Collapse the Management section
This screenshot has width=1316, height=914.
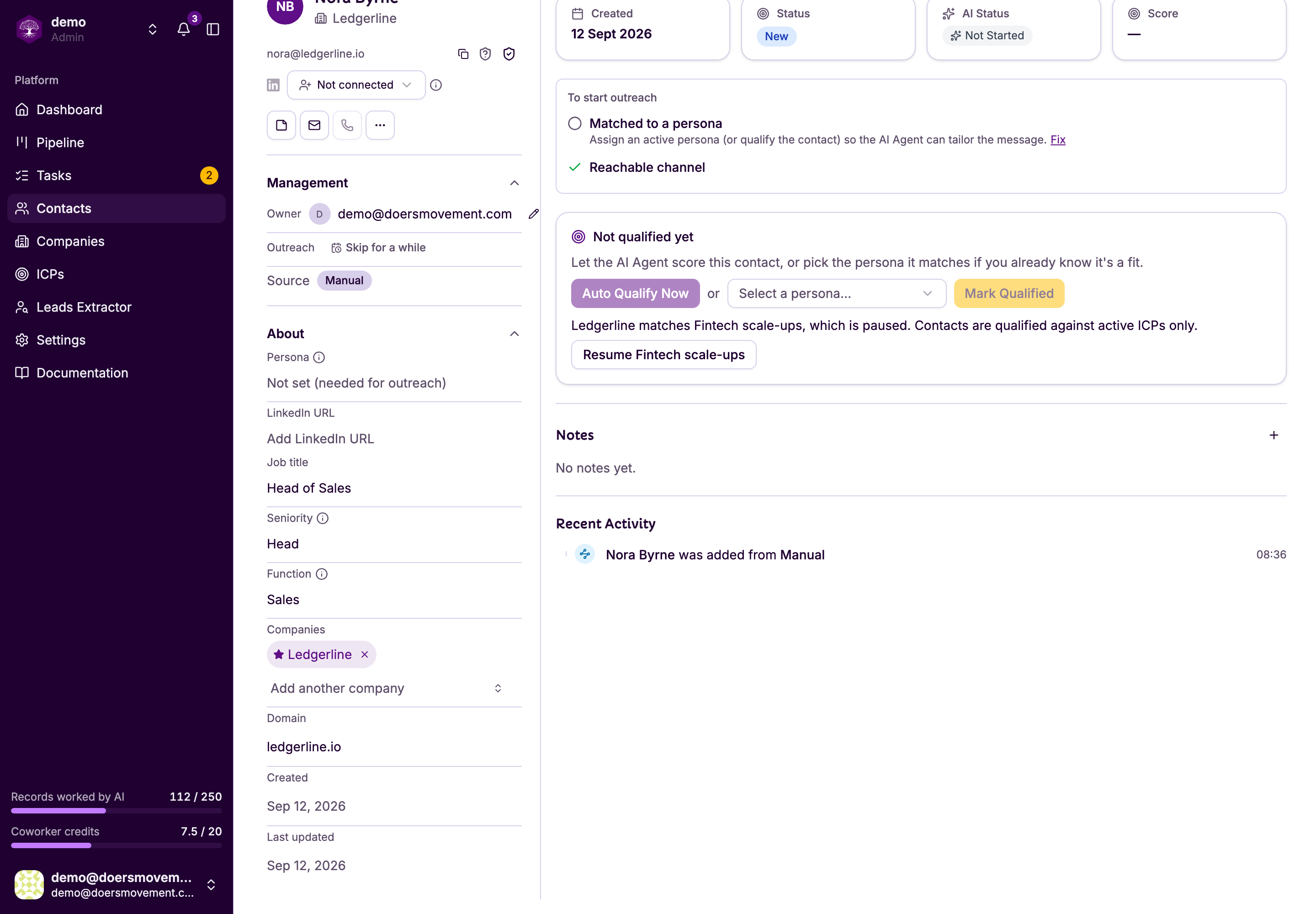coord(514,183)
